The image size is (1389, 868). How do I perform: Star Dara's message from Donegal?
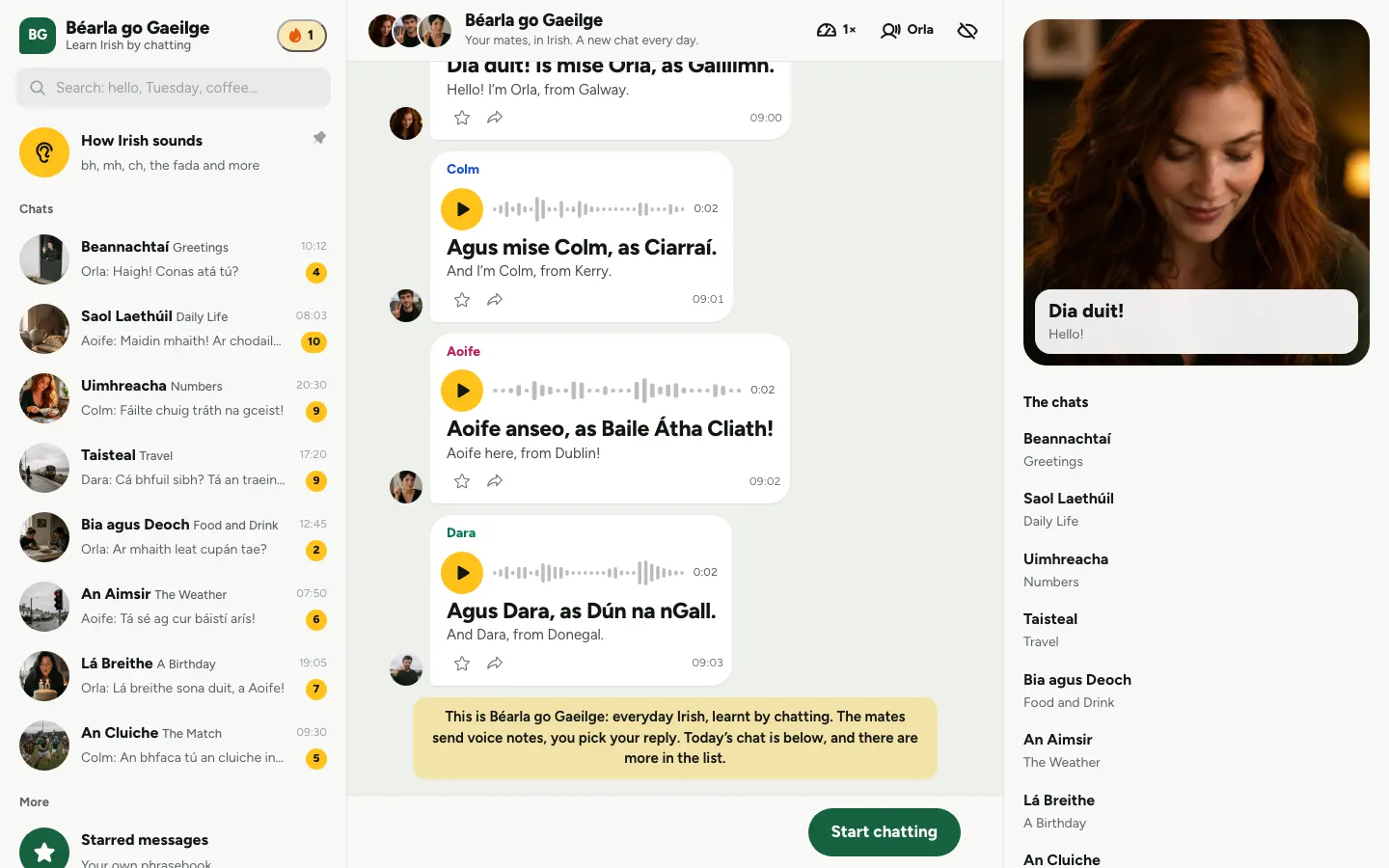point(462,664)
